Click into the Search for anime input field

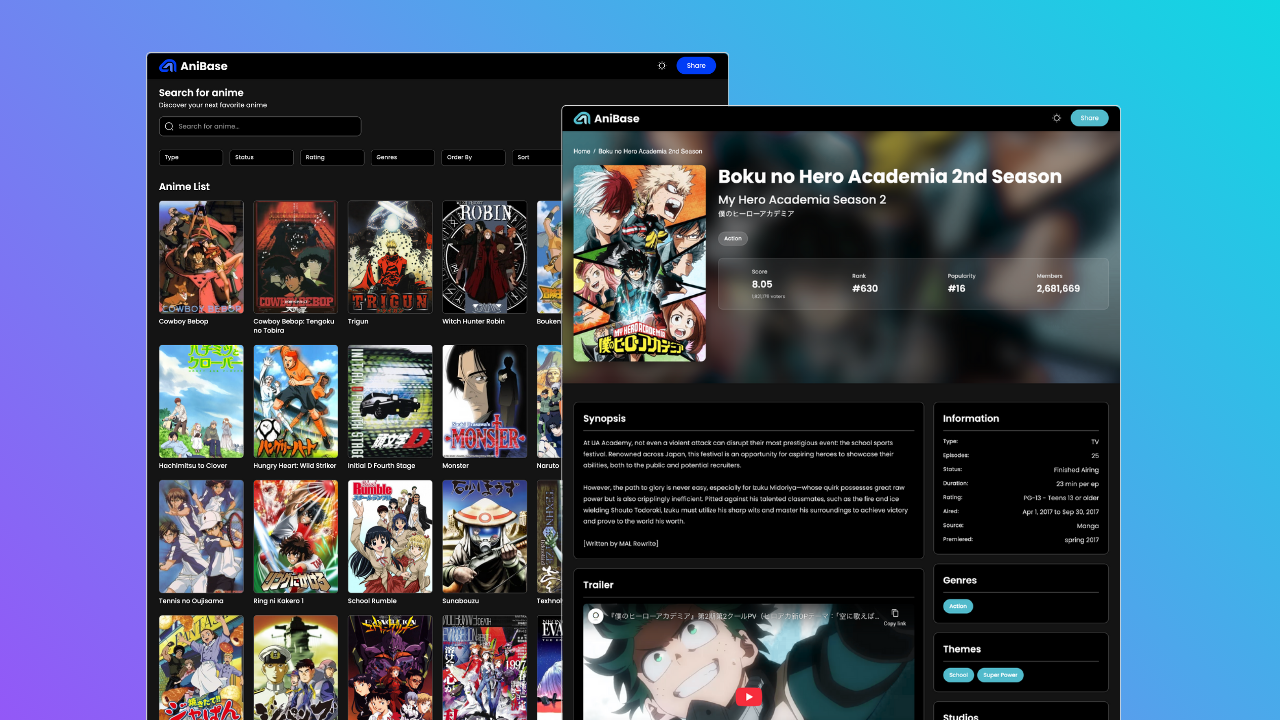coord(265,127)
